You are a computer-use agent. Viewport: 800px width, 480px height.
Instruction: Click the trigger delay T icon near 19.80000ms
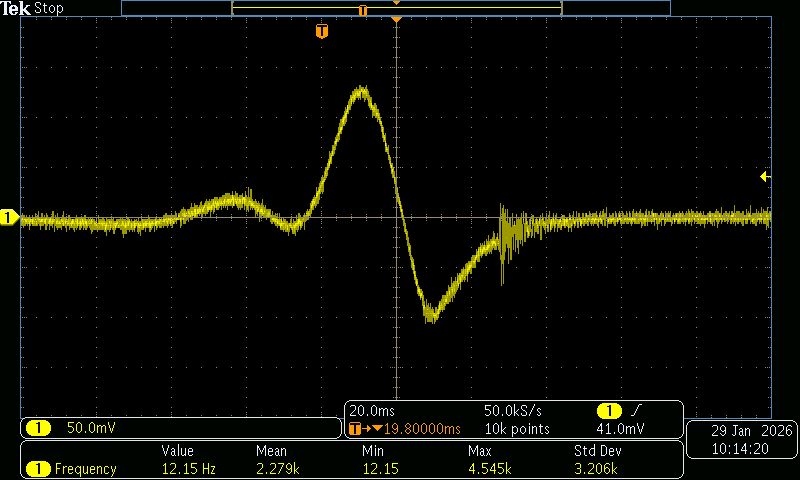click(354, 429)
